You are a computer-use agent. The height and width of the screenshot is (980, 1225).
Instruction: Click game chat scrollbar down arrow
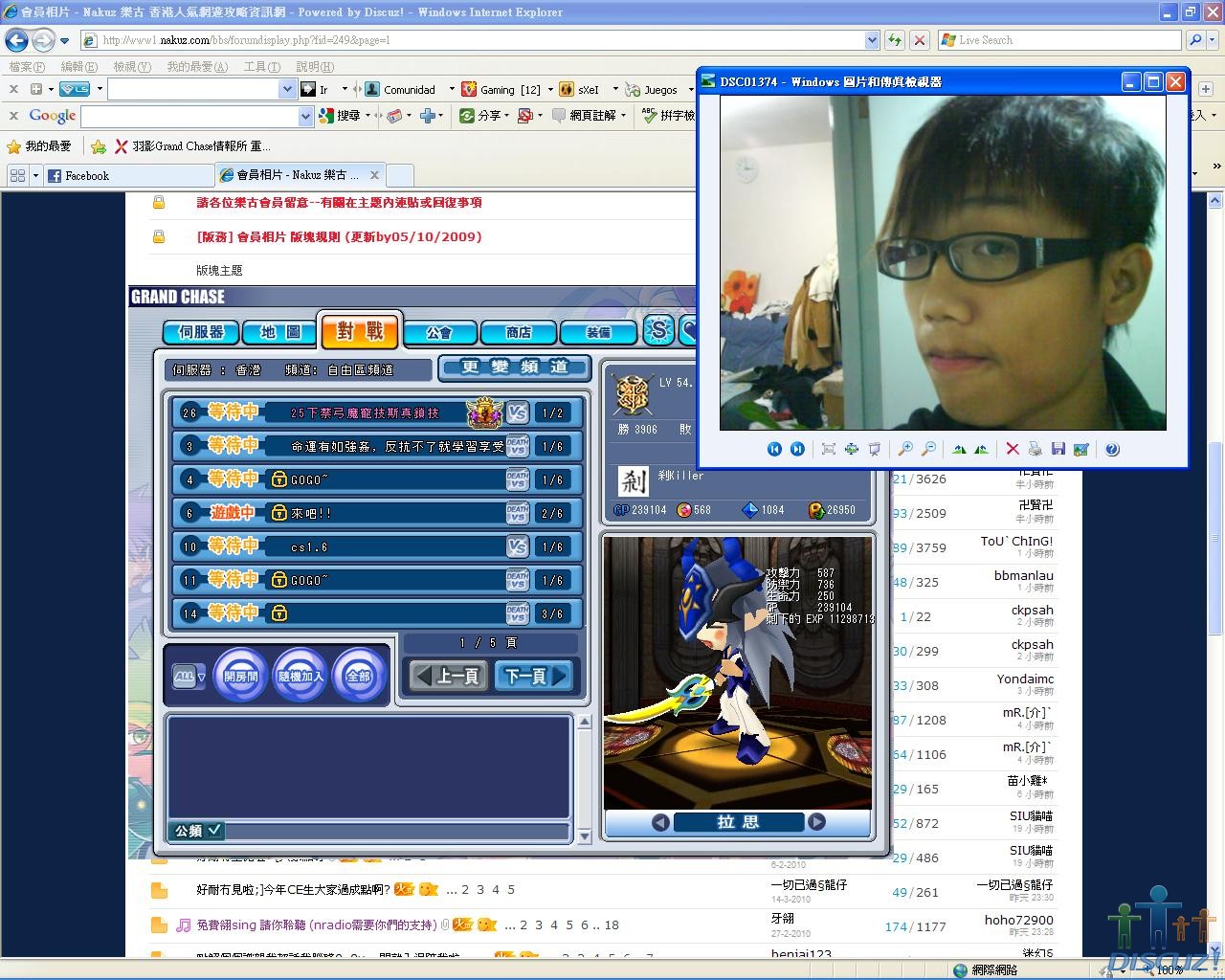coord(584,835)
